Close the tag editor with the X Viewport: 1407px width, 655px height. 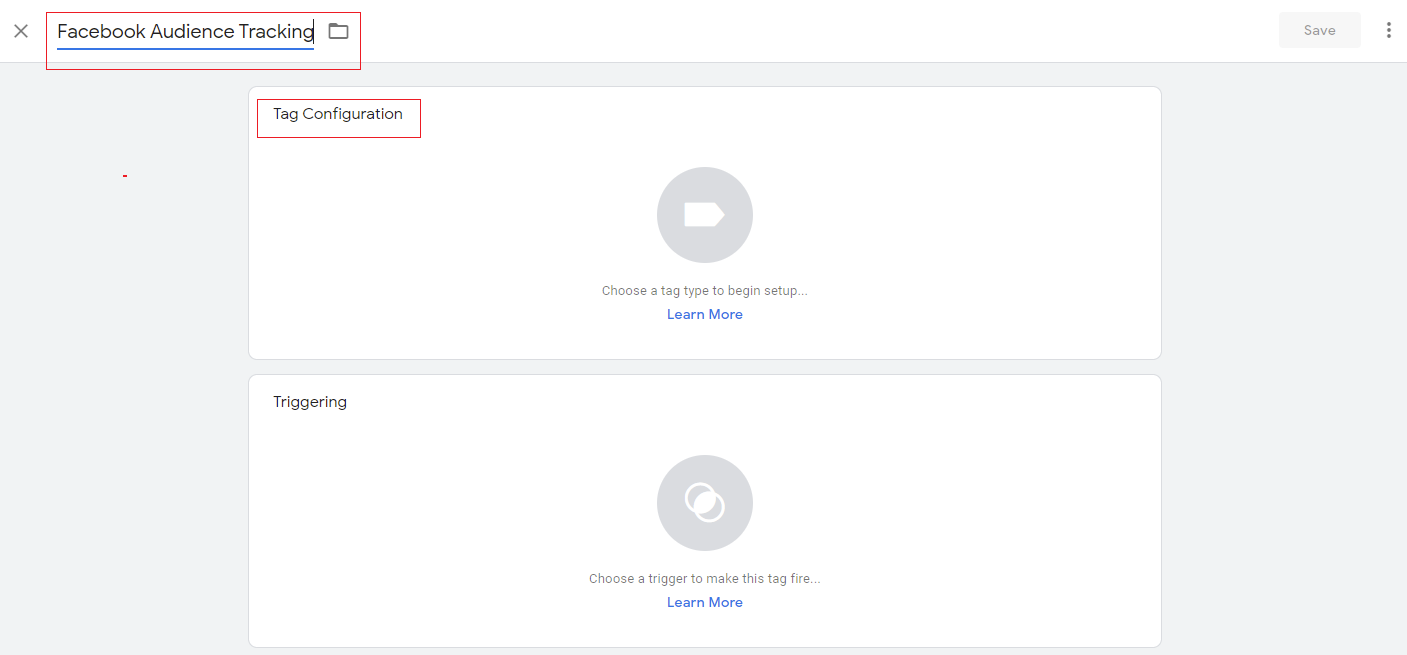21,31
